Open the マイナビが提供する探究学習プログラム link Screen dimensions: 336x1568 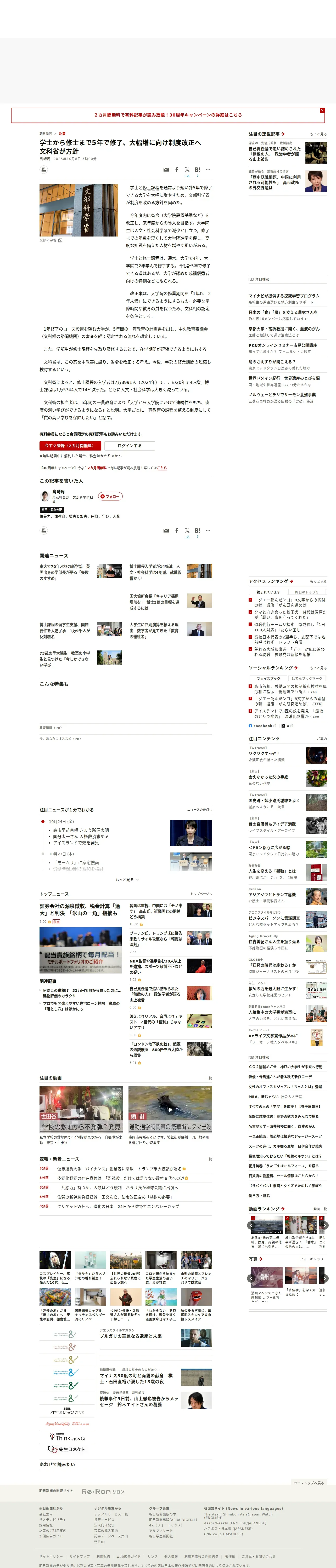(284, 296)
